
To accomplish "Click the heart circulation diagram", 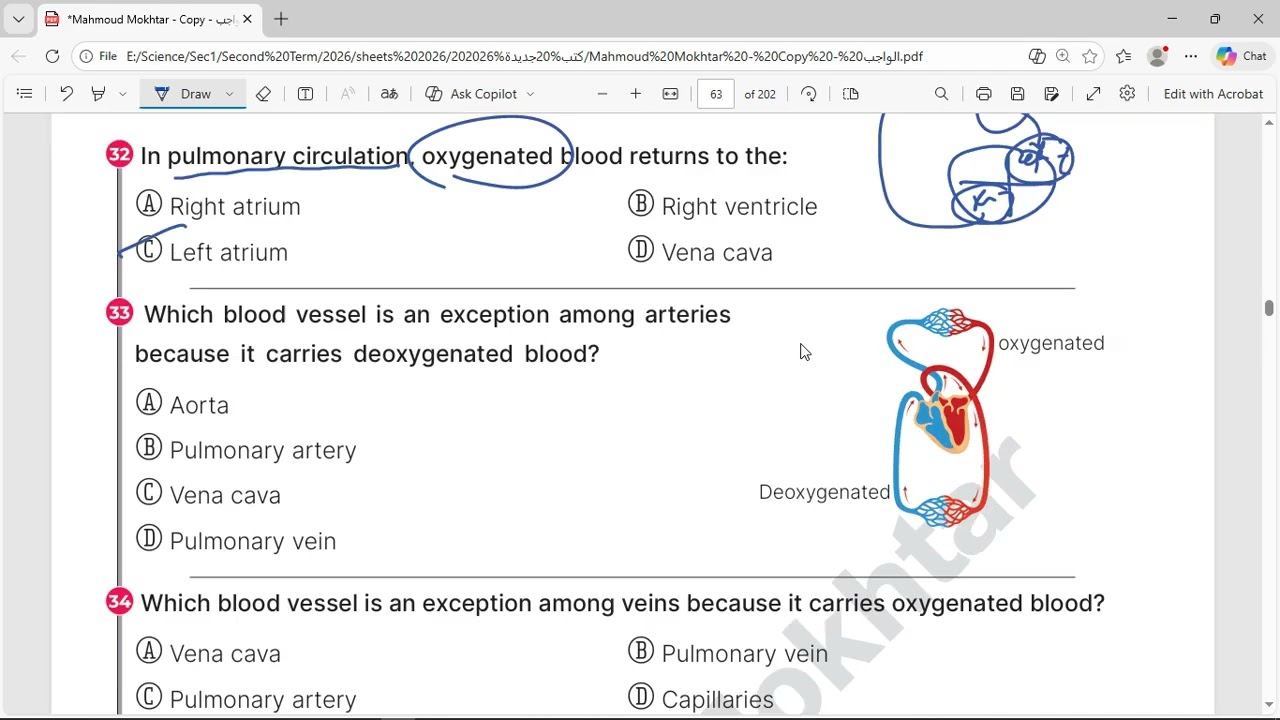I will pyautogui.click(x=940, y=418).
